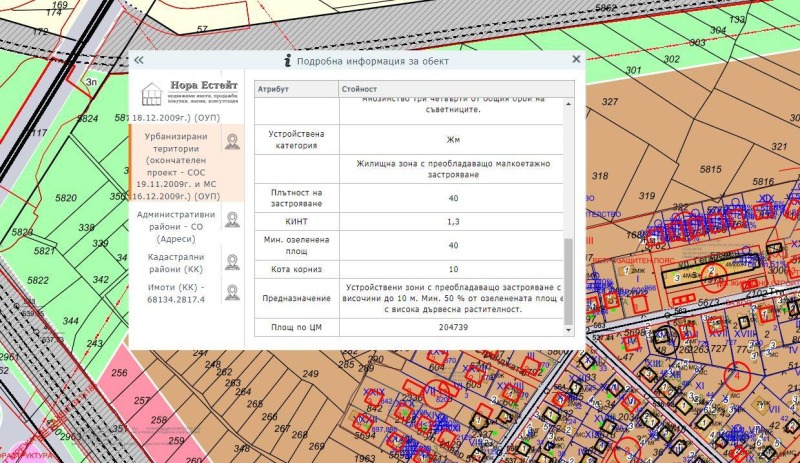The height and width of the screenshot is (463, 800).
Task: Click the Площ по ЦМ value 204739
Action: tap(451, 328)
